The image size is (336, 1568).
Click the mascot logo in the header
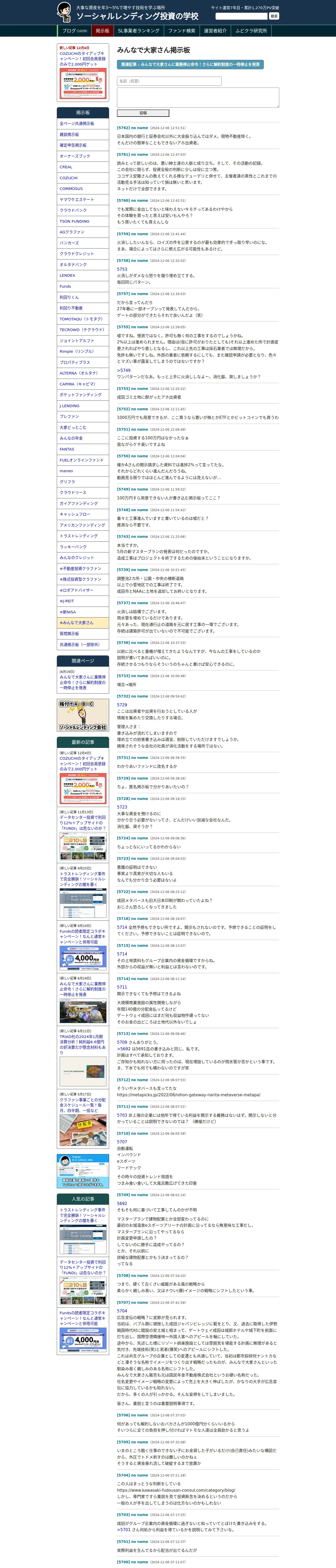tap(63, 12)
